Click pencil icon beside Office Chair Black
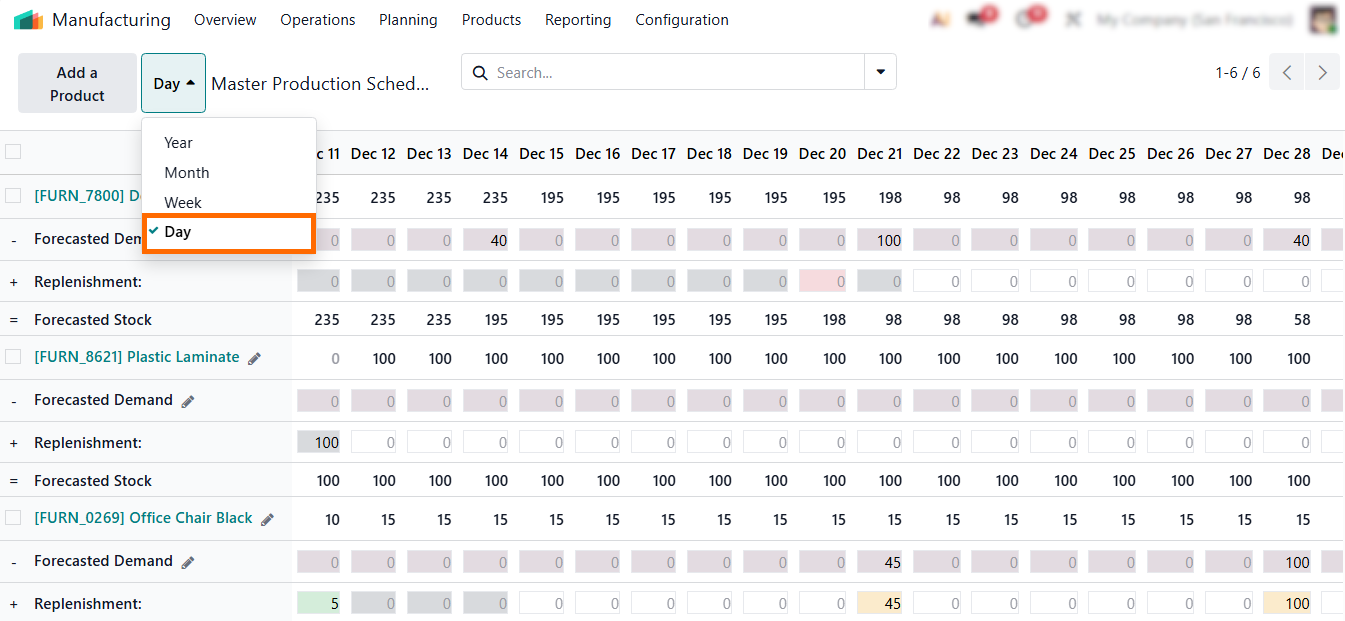 coord(267,519)
